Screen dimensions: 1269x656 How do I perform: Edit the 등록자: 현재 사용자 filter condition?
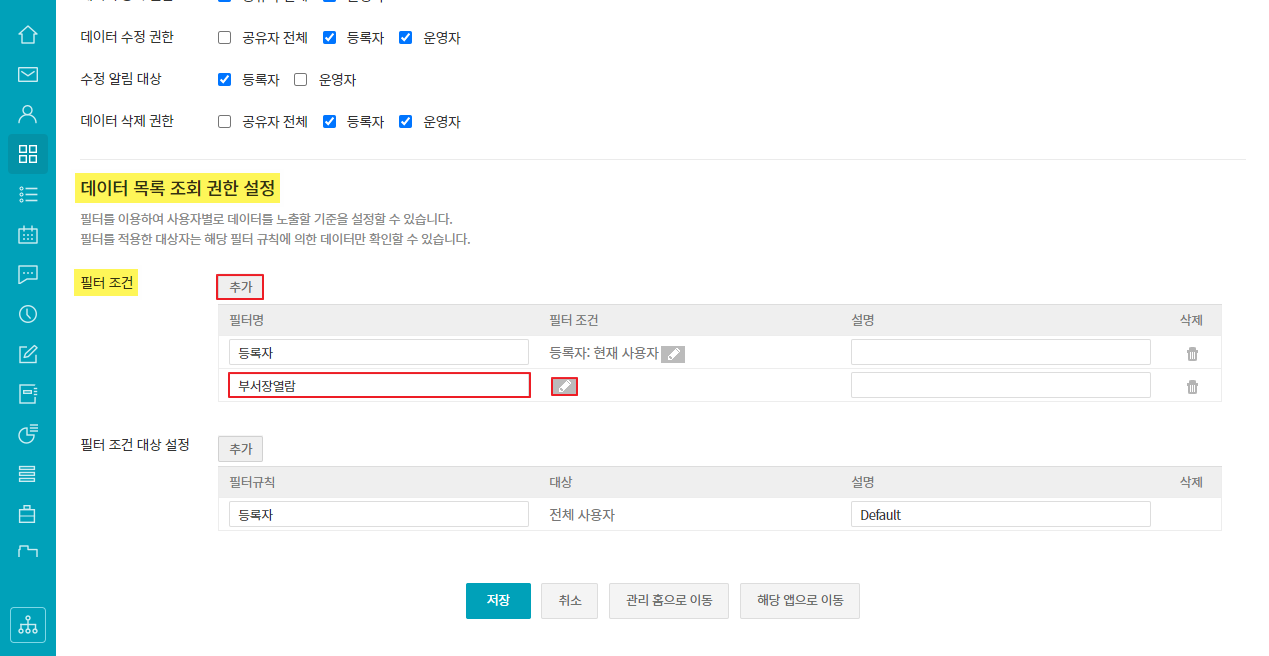[673, 354]
